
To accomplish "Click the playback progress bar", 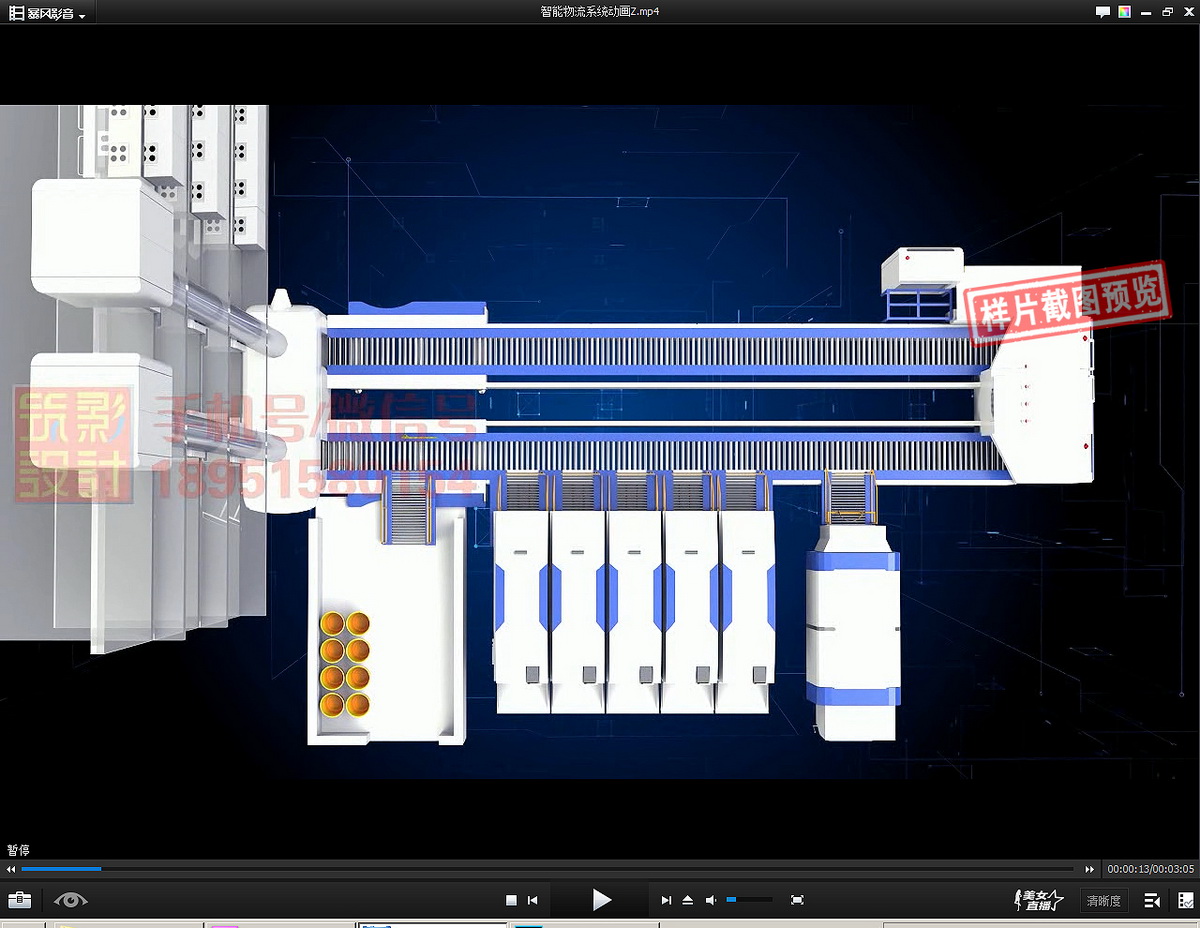I will tap(550, 869).
